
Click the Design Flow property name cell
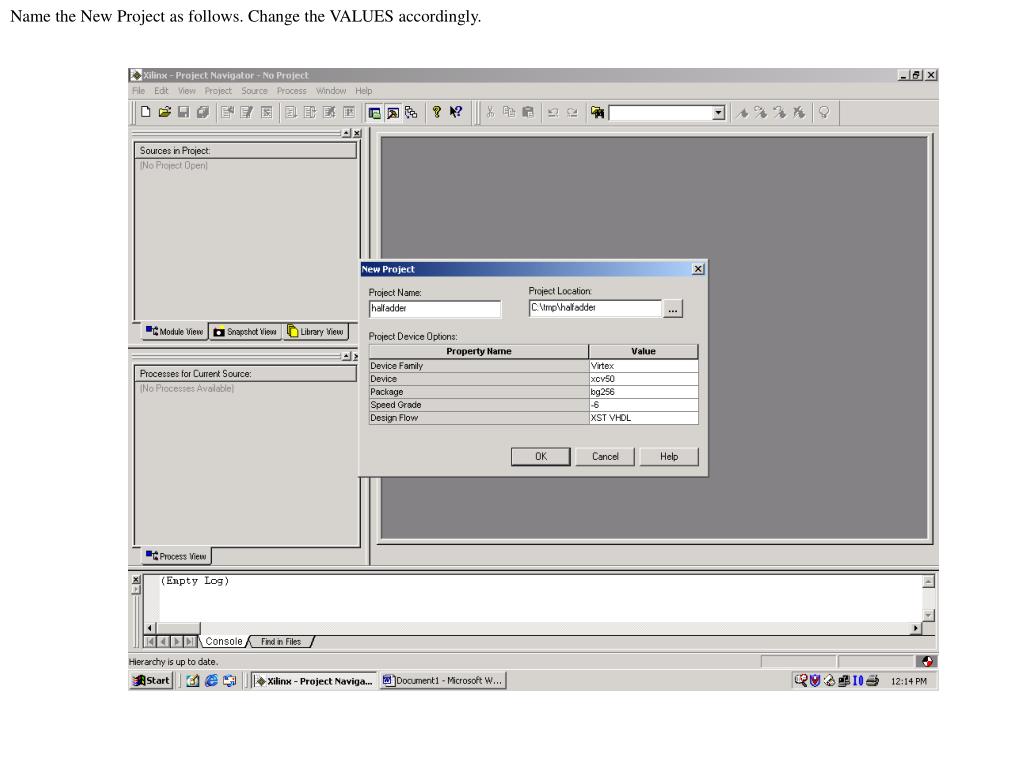pyautogui.click(x=479, y=418)
